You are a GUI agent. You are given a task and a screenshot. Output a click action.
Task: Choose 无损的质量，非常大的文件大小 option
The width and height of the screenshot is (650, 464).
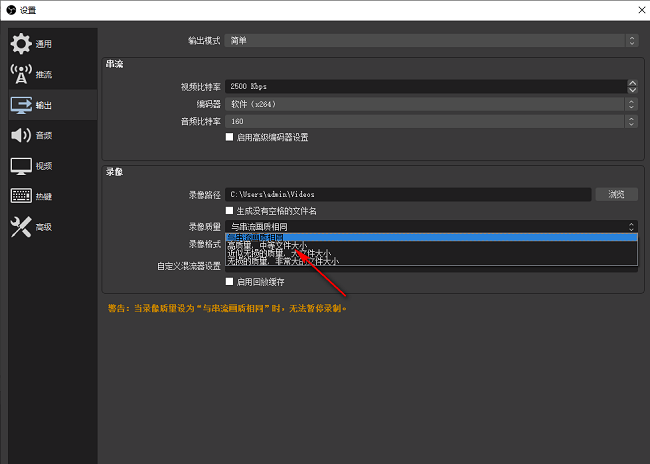click(431, 261)
